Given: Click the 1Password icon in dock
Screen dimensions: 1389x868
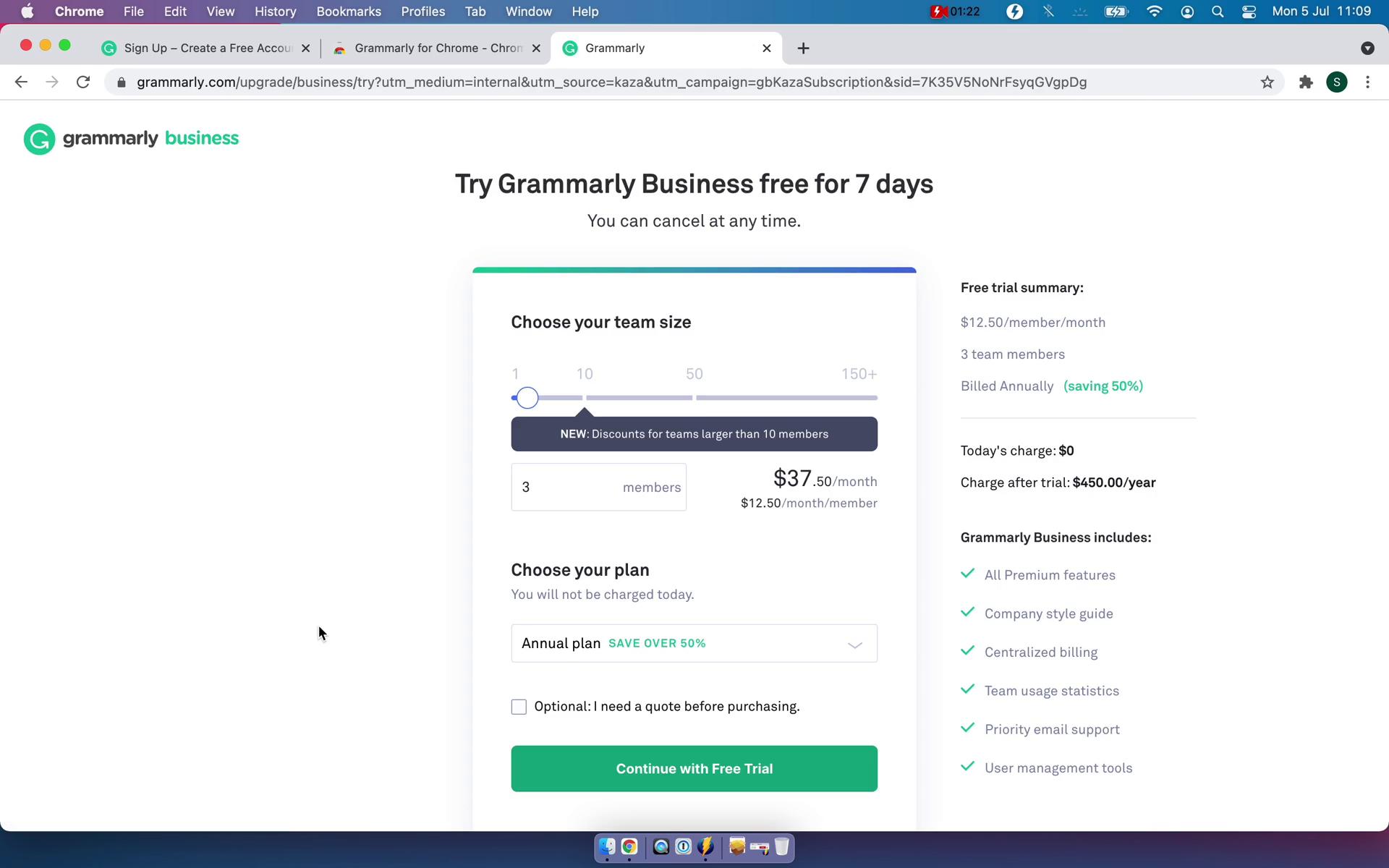Looking at the screenshot, I should (x=682, y=847).
